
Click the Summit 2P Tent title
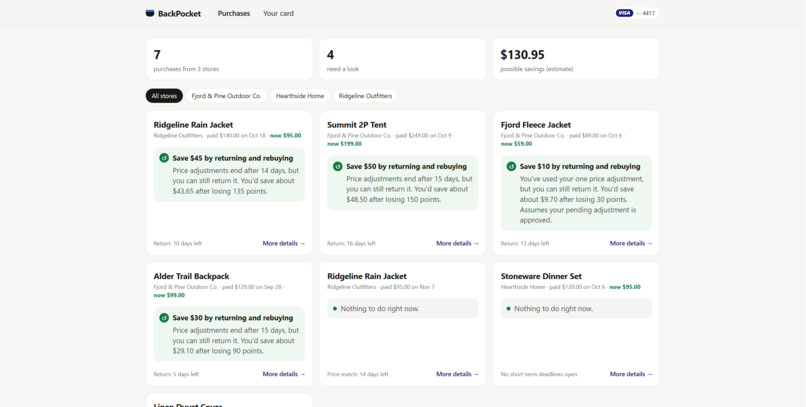click(x=357, y=124)
